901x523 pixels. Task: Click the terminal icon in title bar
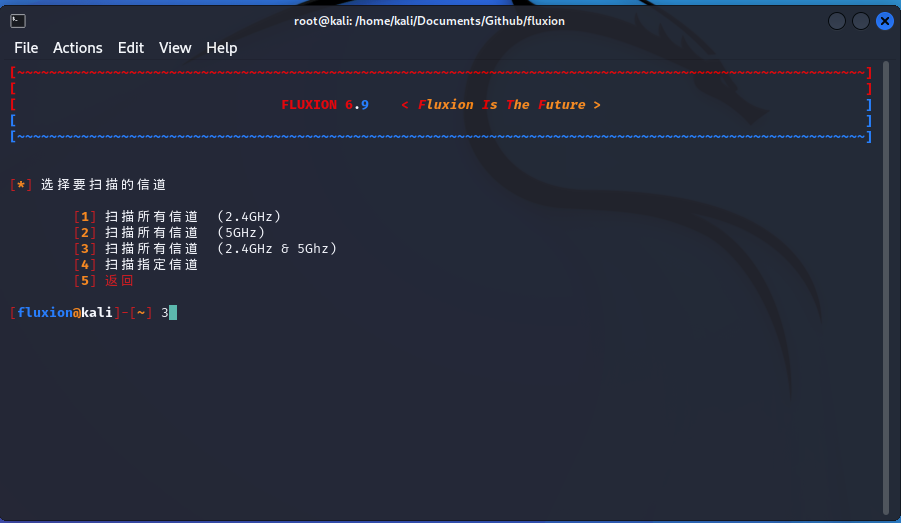[18, 21]
